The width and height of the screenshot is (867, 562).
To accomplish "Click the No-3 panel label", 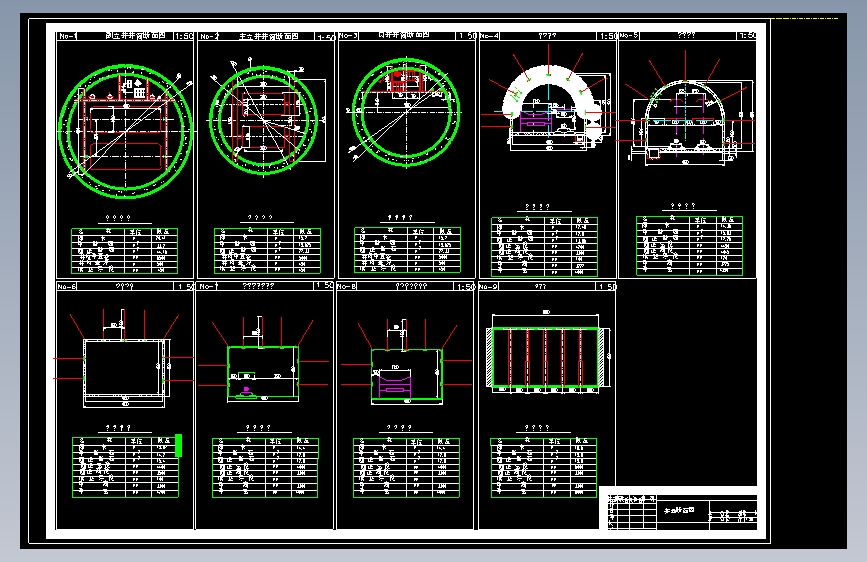I will click(348, 35).
